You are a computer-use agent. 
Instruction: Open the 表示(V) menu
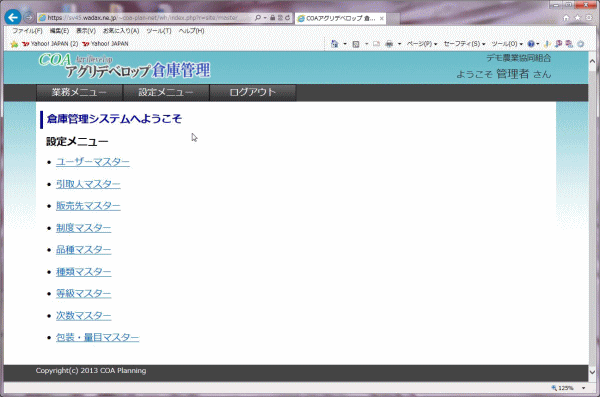[x=86, y=31]
